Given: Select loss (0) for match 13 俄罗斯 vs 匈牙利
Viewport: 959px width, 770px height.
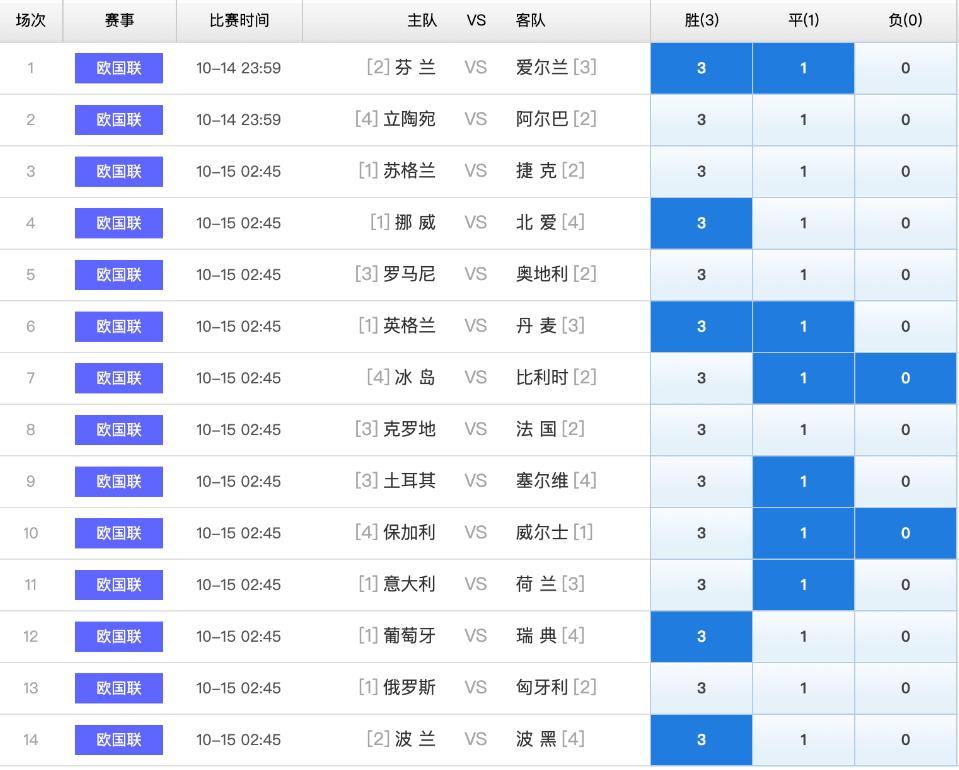Looking at the screenshot, I should click(905, 688).
